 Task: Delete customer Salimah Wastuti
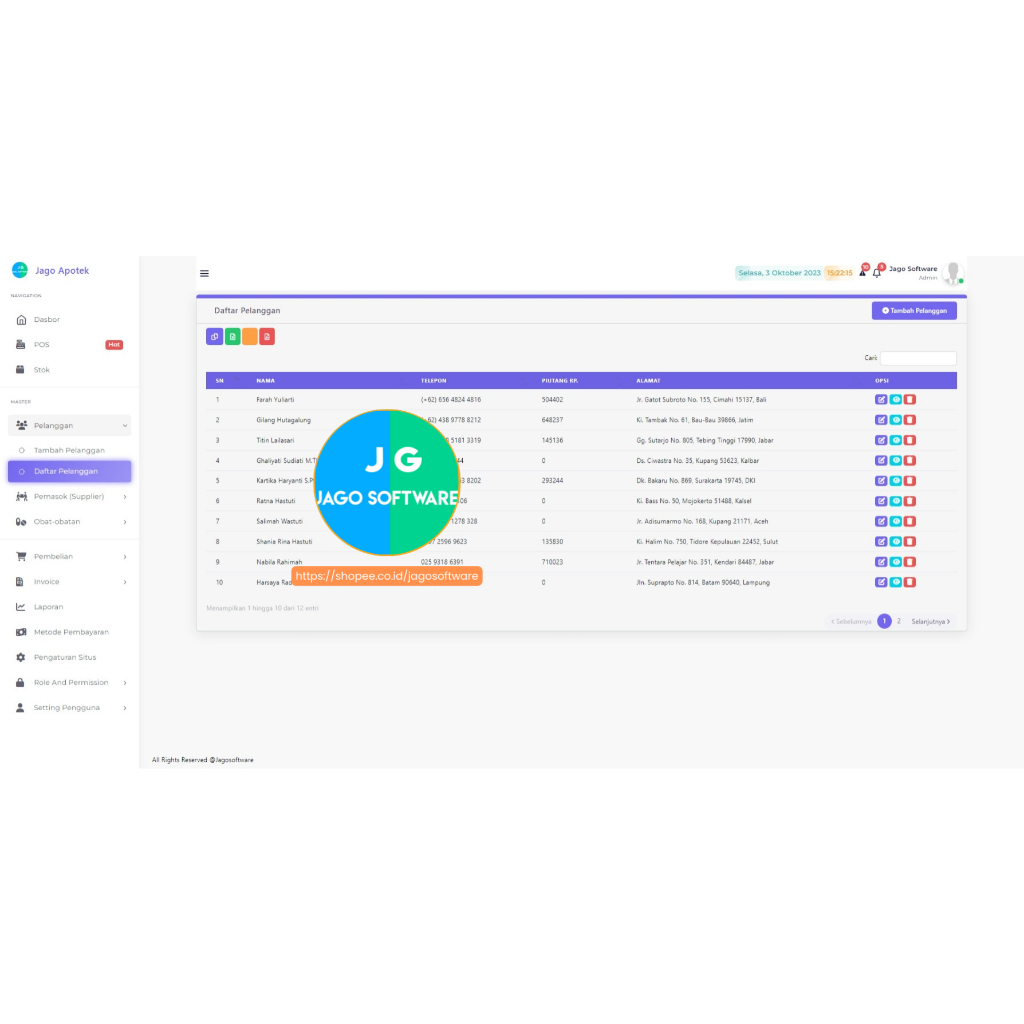[x=910, y=521]
